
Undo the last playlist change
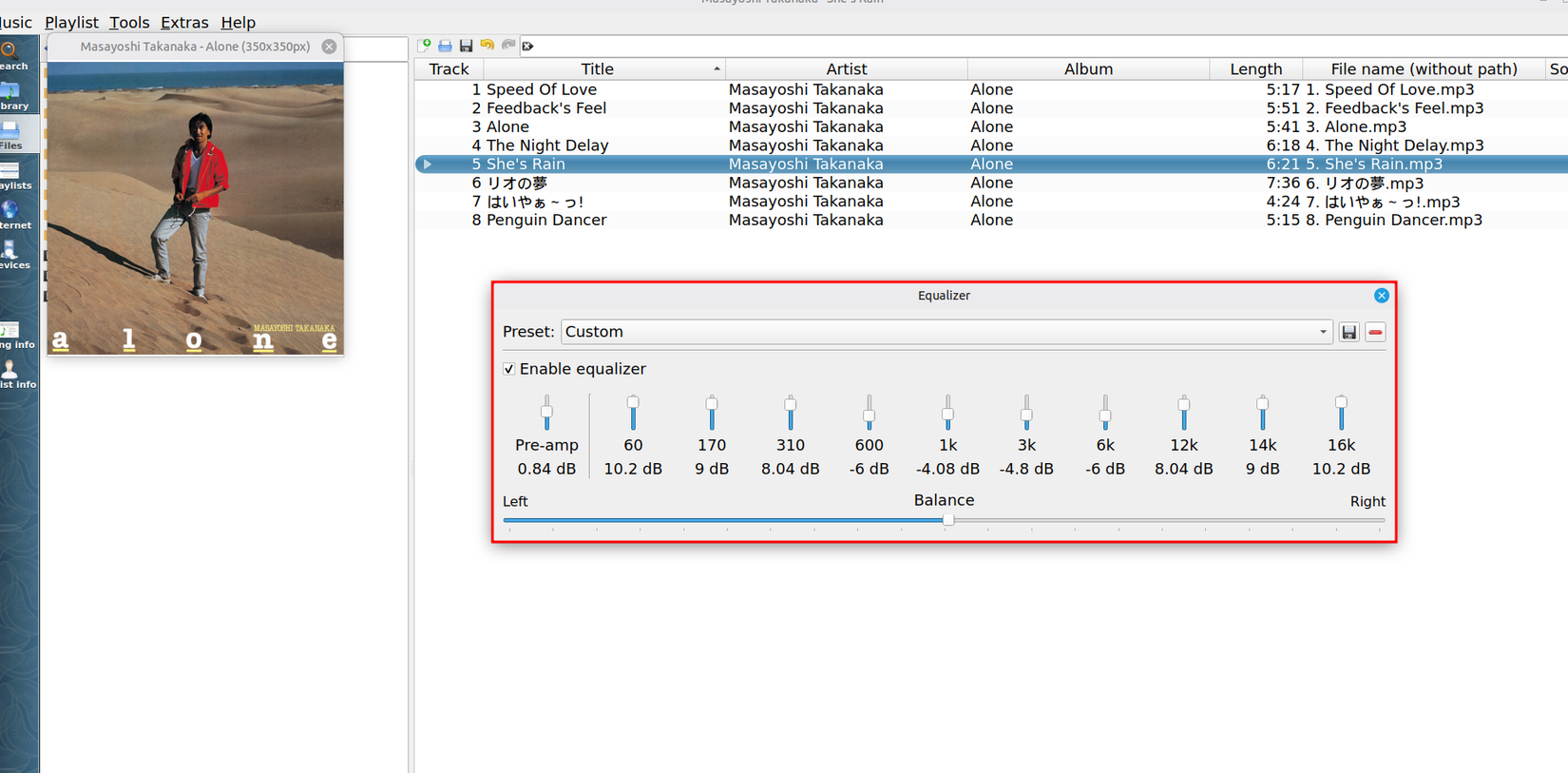[x=488, y=46]
